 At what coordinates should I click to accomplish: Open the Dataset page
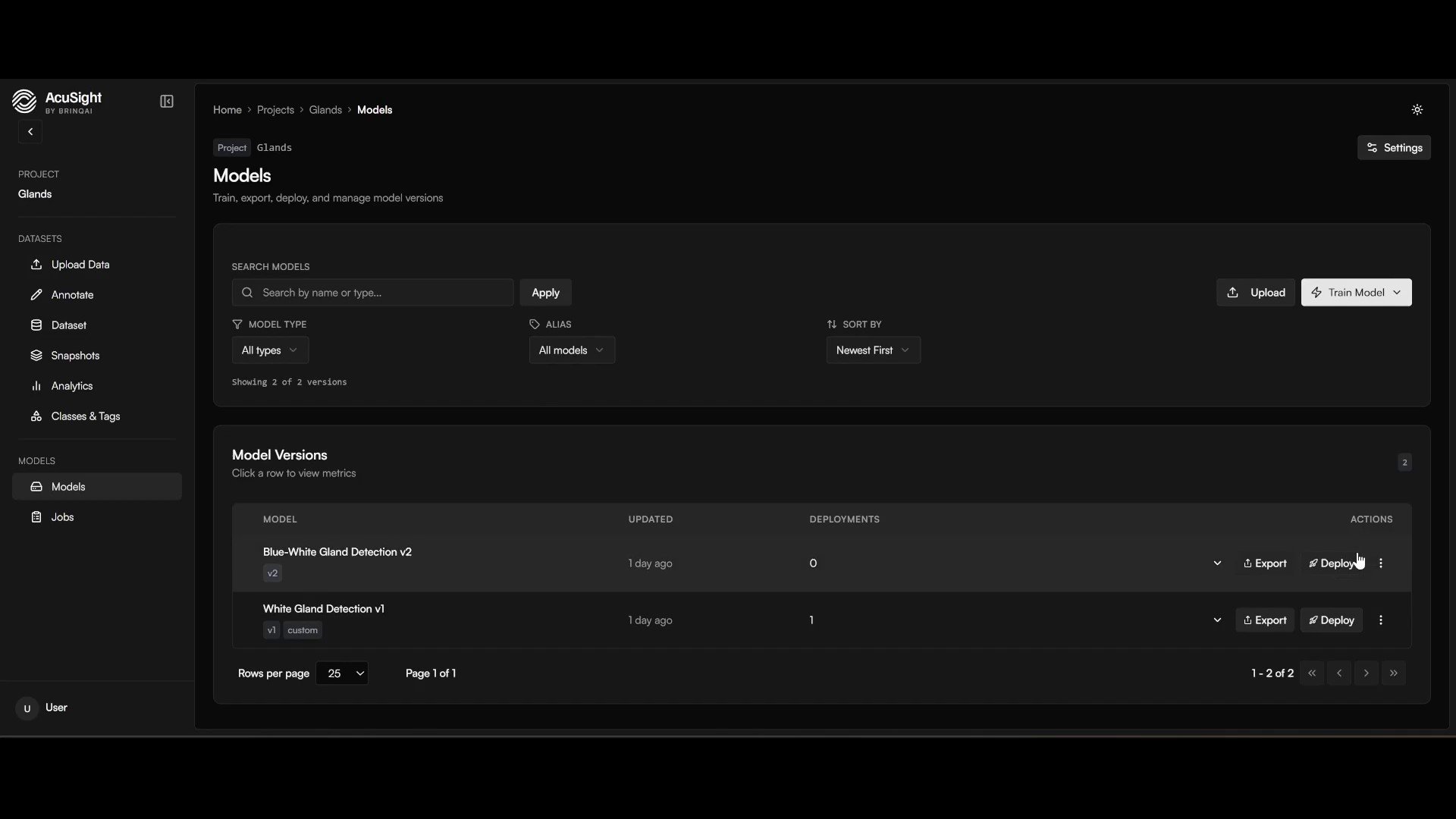pyautogui.click(x=96, y=325)
